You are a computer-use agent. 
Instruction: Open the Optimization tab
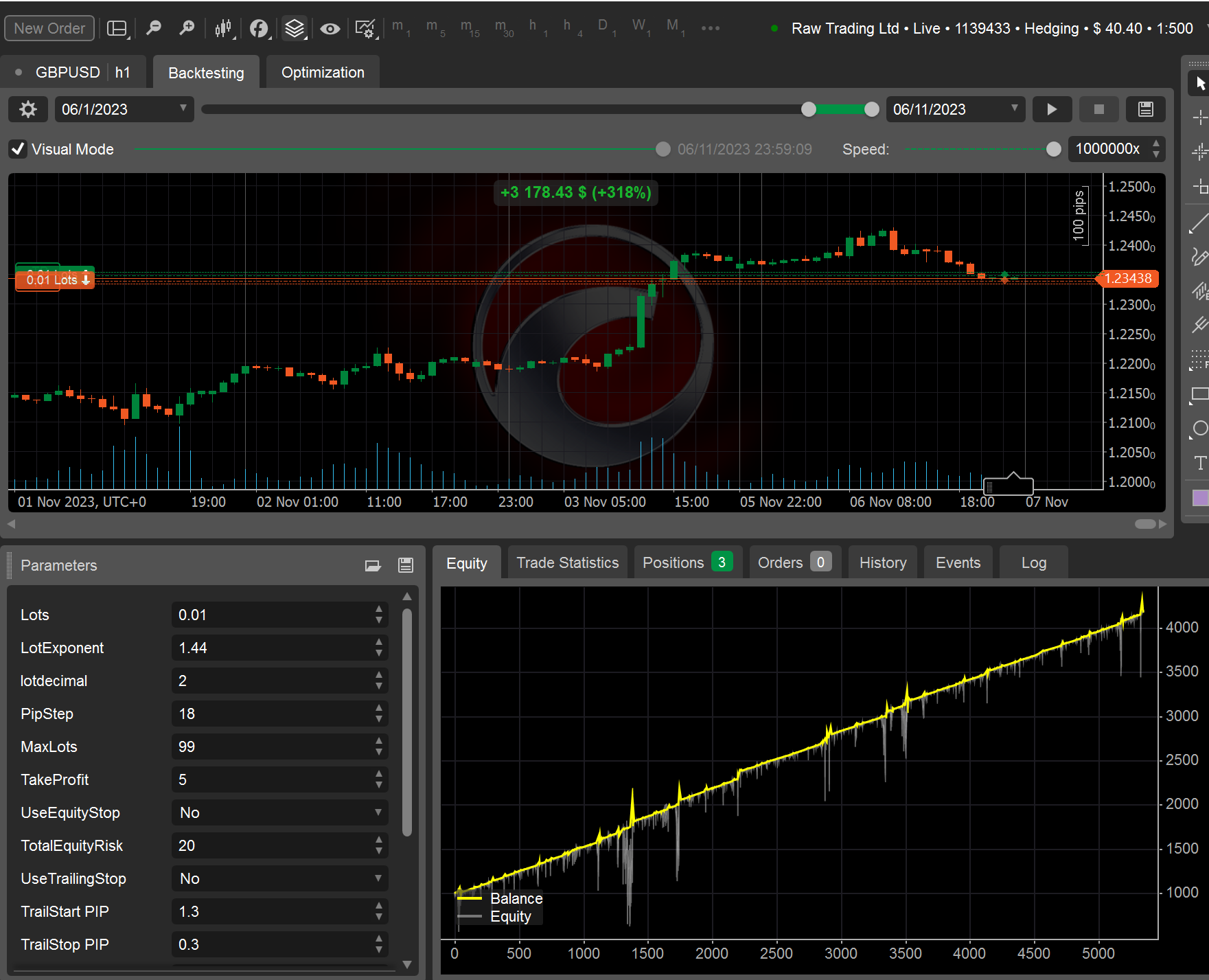[x=322, y=71]
